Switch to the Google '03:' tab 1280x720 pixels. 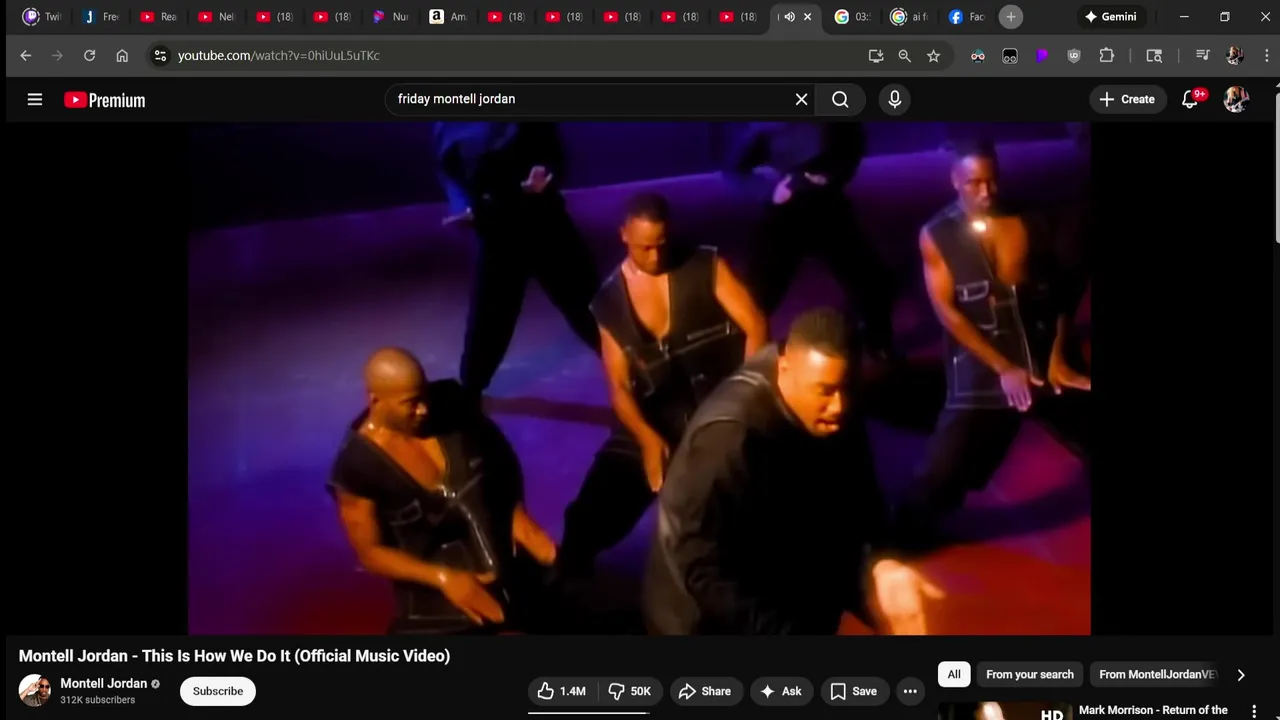[853, 17]
